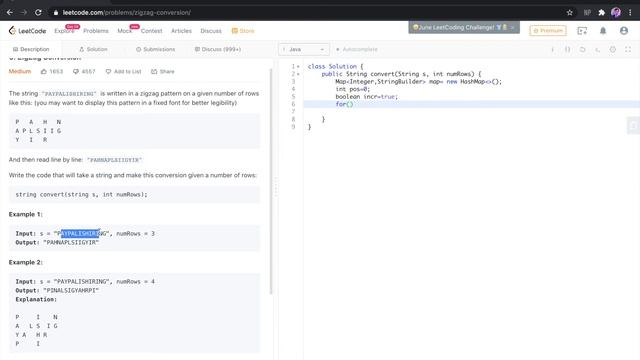The width and height of the screenshot is (640, 360).
Task: Collapse code fold arrow on line 1
Action: tap(298, 67)
